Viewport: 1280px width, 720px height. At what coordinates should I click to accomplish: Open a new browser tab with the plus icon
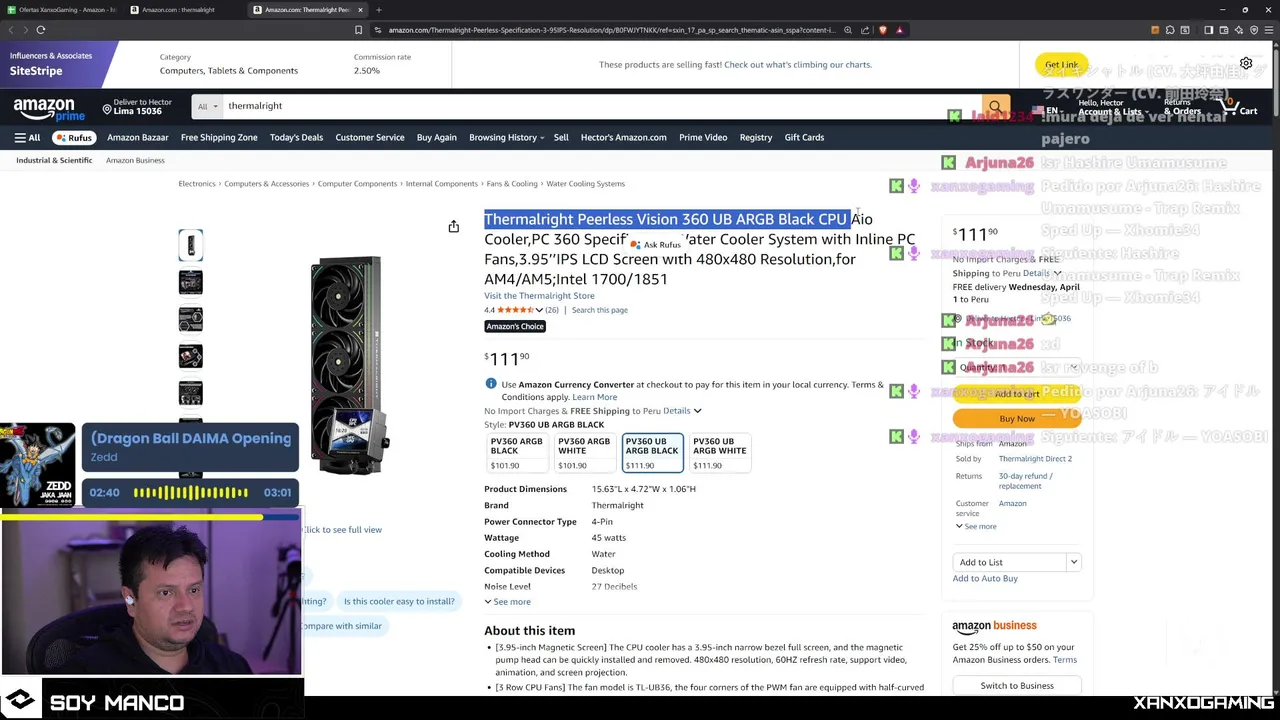(x=379, y=10)
